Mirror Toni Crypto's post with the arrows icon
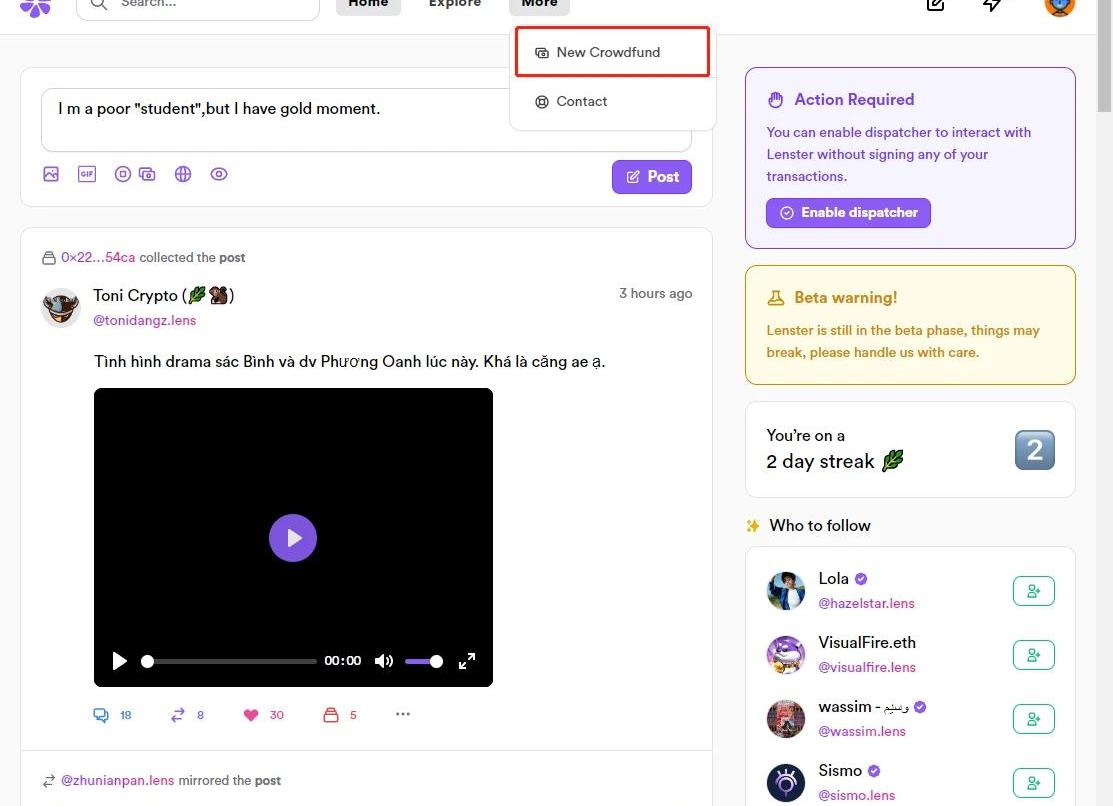This screenshot has width=1113, height=806. pyautogui.click(x=178, y=715)
